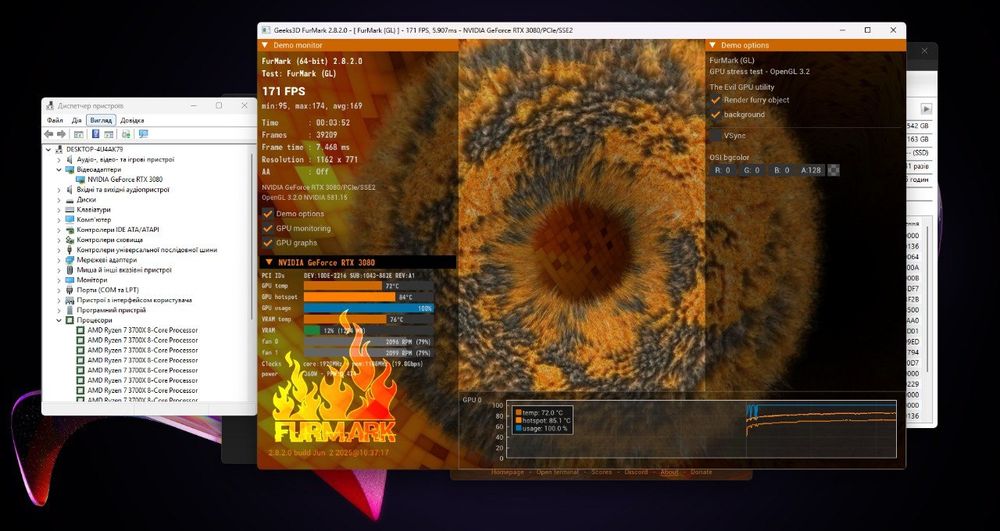1000x531 pixels.
Task: Click the Open terminal link
Action: coord(557,472)
